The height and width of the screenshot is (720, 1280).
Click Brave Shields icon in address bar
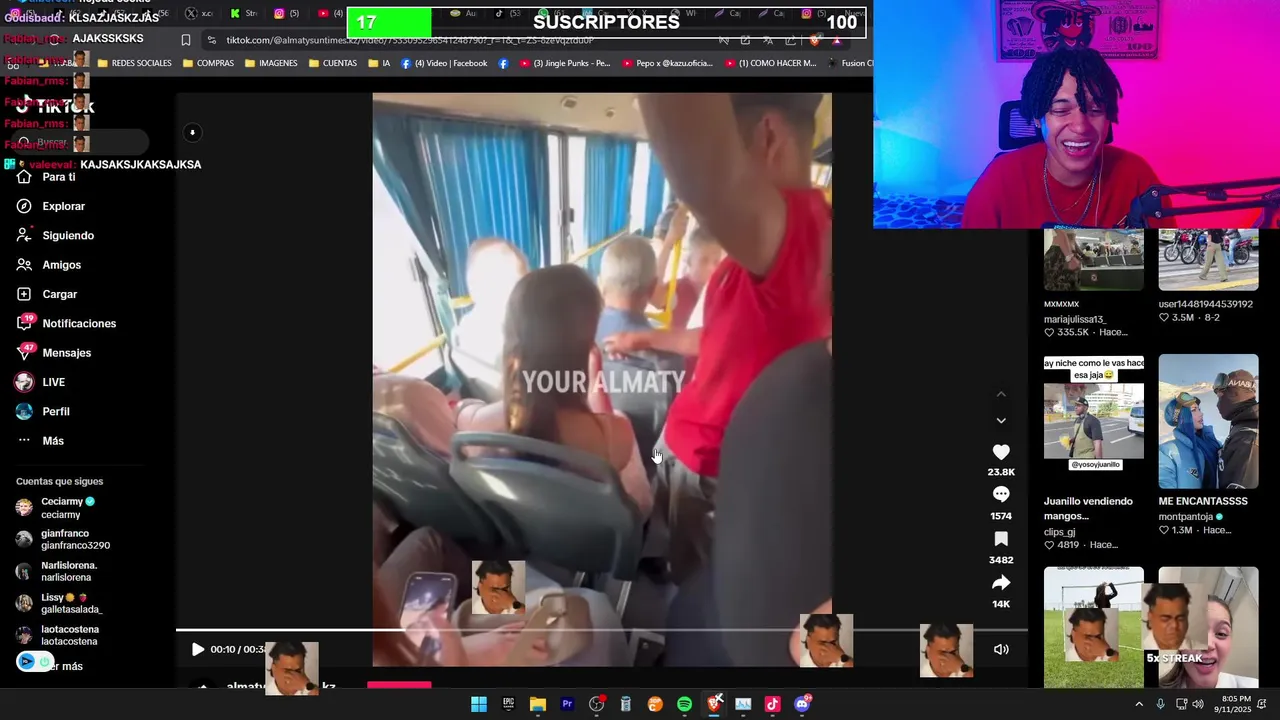(x=815, y=40)
